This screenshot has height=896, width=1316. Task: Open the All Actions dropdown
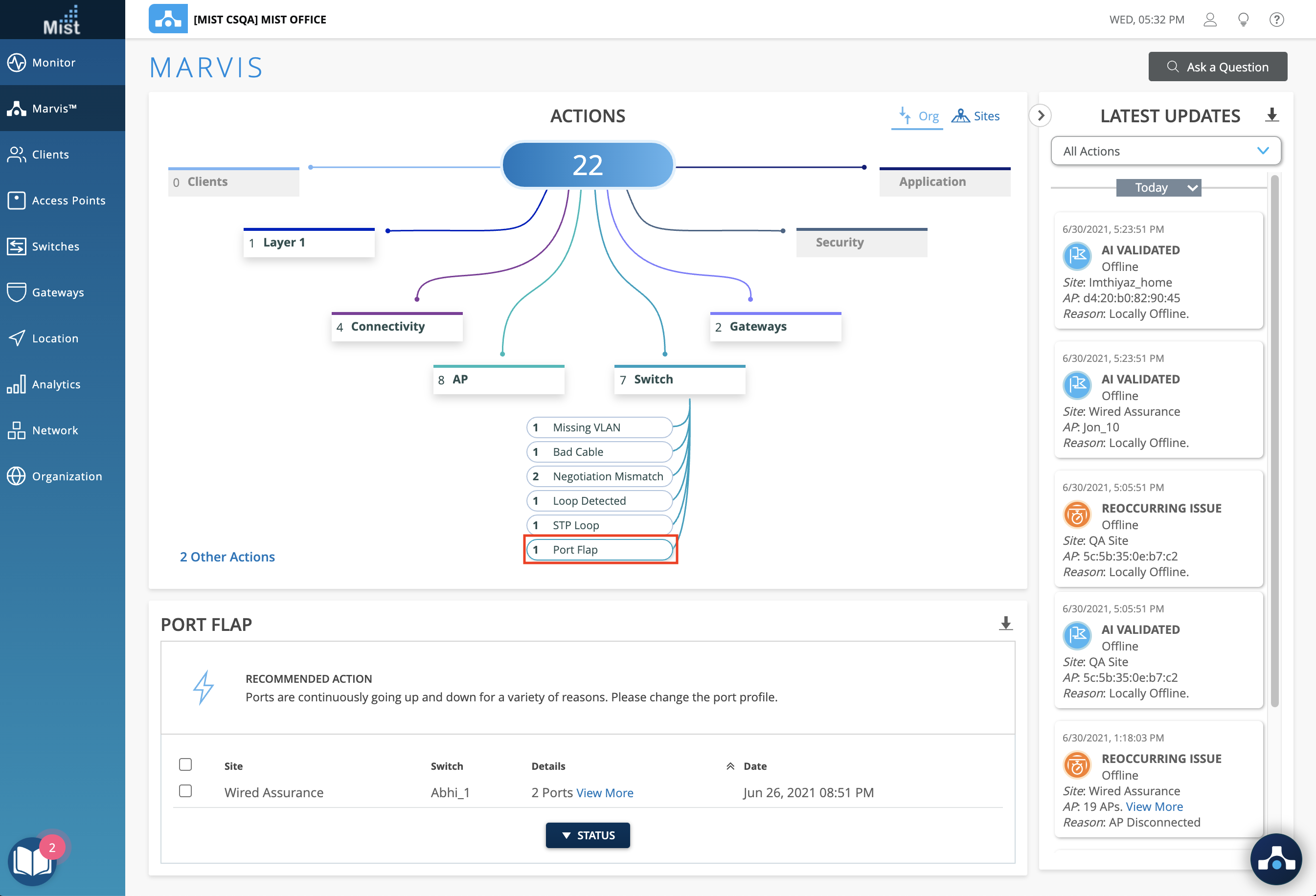[x=1165, y=151]
